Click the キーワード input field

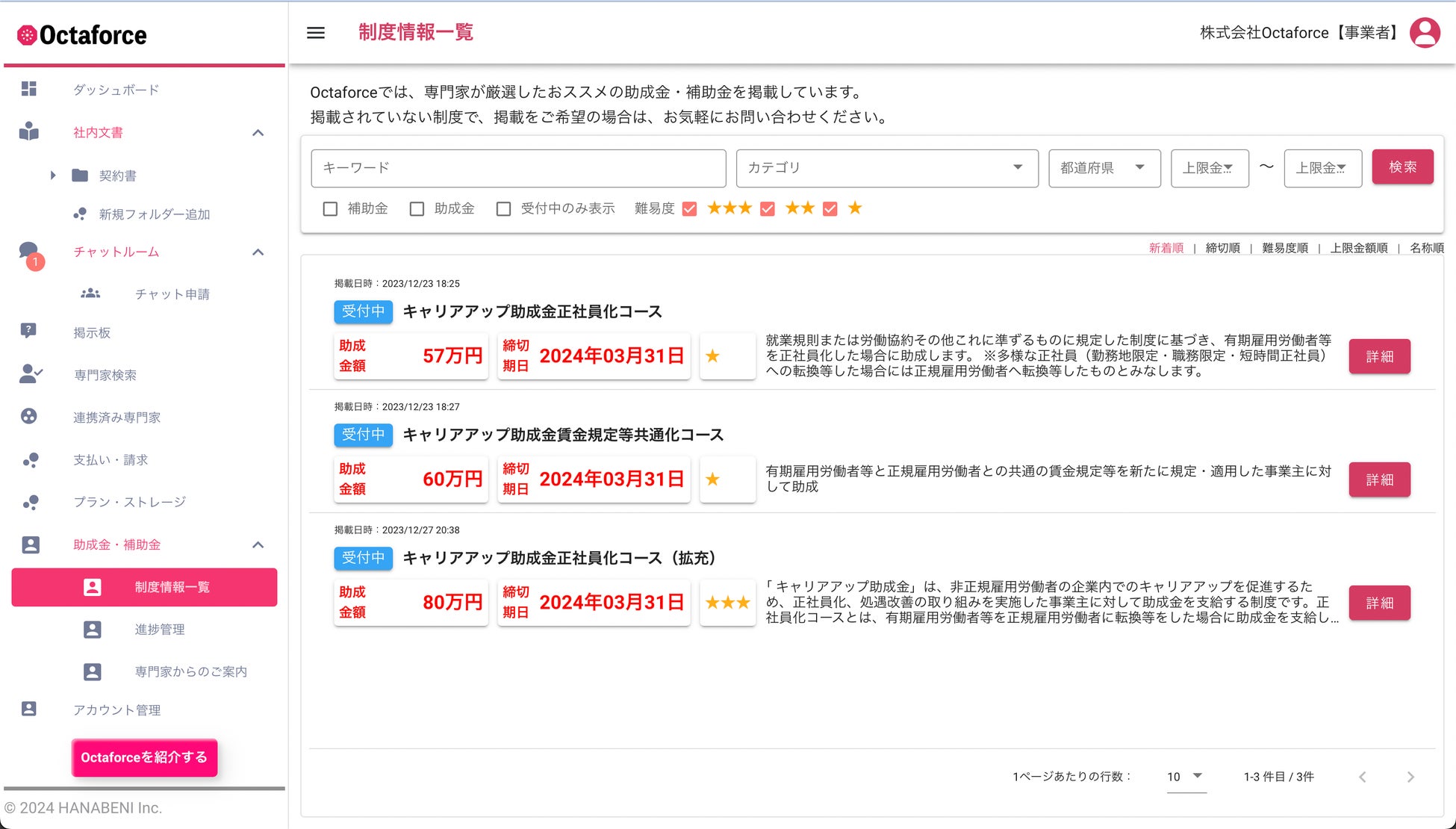point(518,168)
